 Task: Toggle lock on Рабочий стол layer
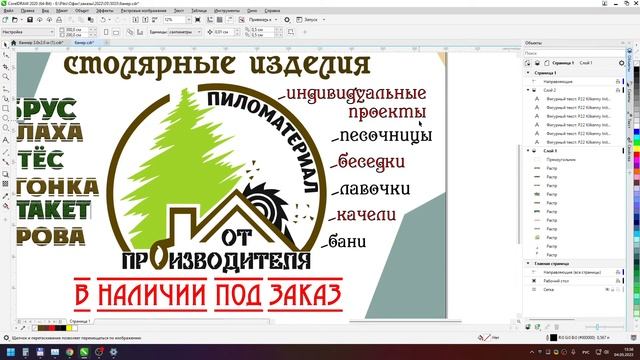pyautogui.click(x=618, y=281)
